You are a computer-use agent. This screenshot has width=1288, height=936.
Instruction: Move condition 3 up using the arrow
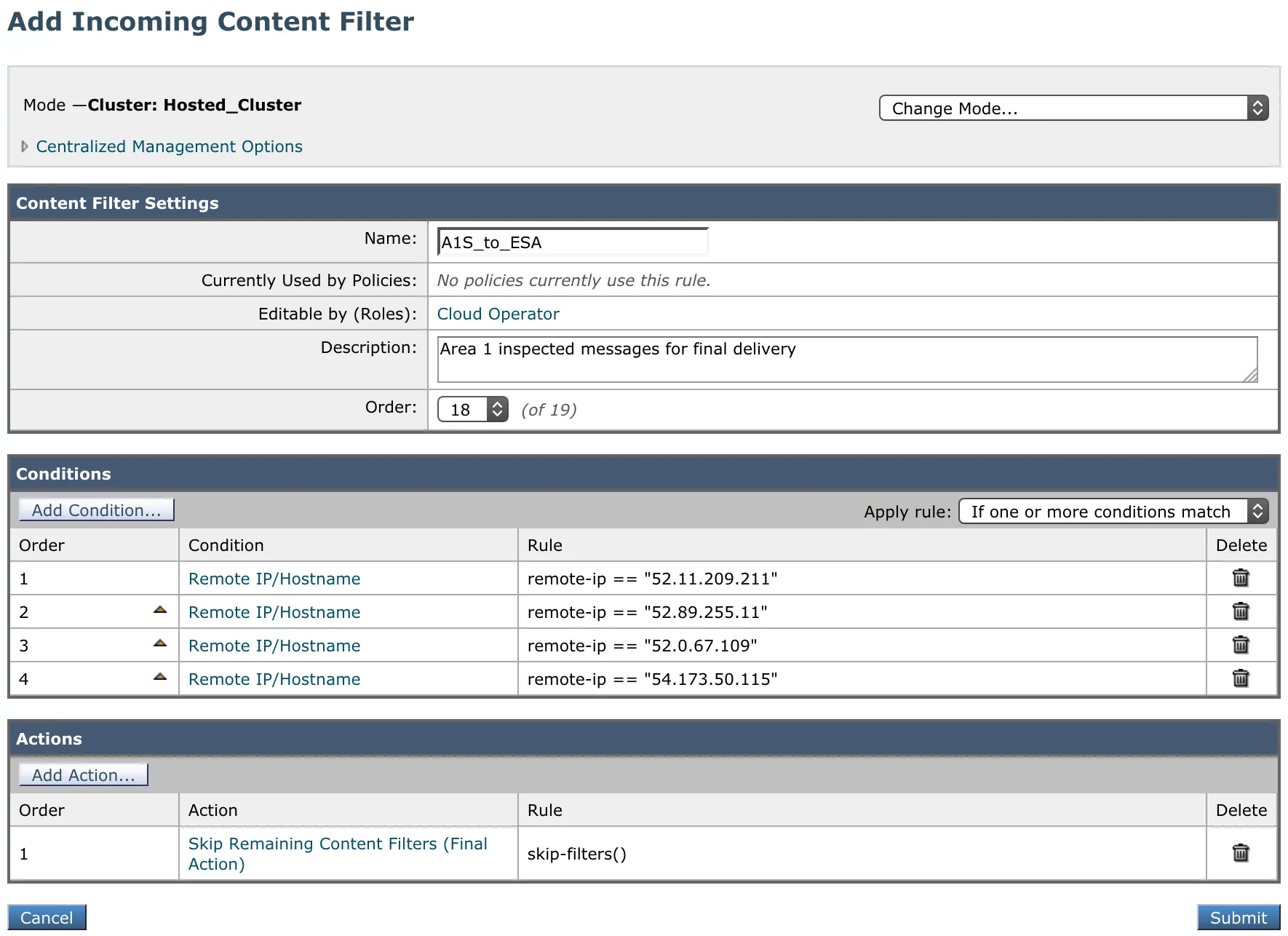coord(159,643)
